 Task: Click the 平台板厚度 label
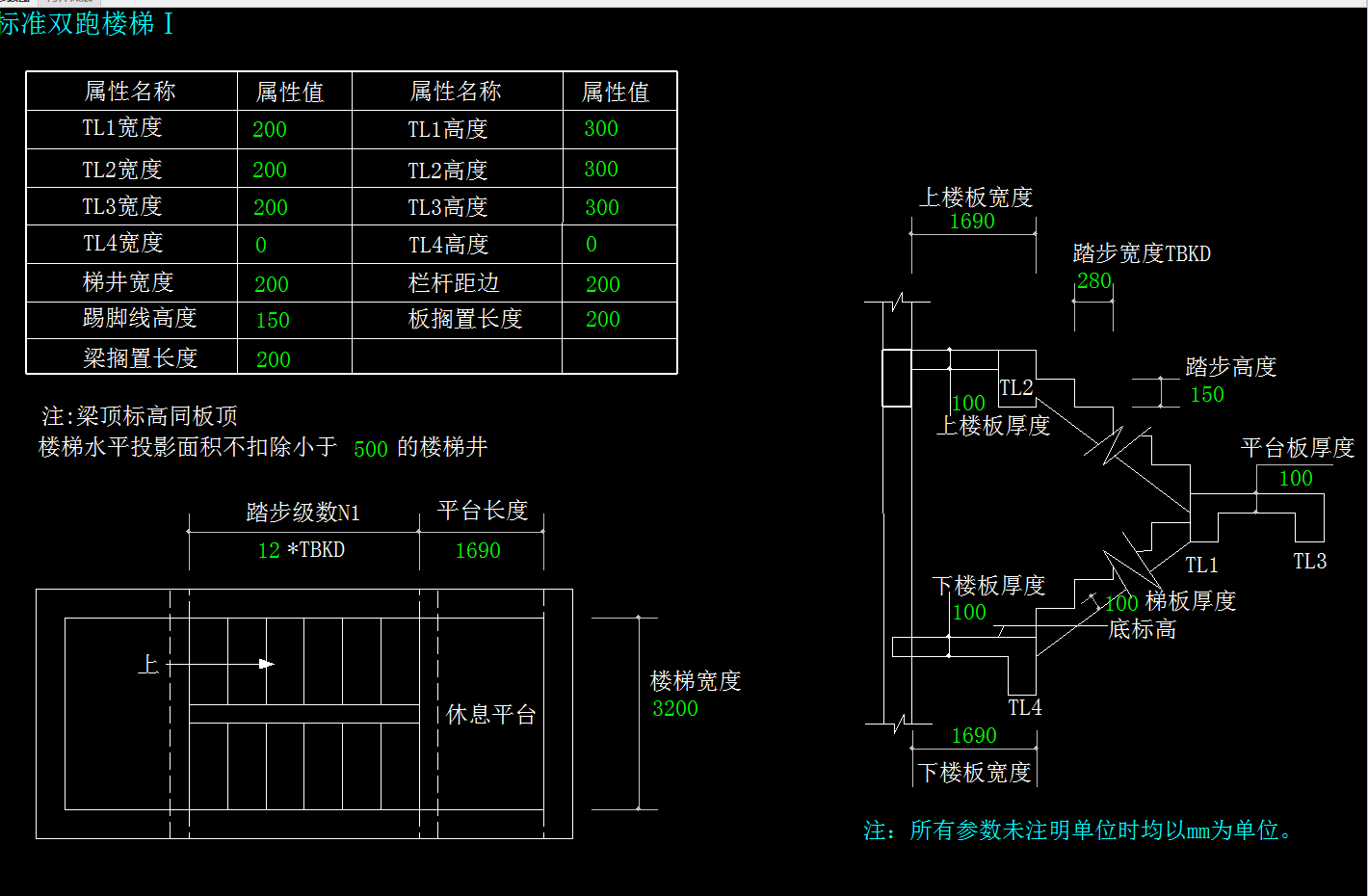(1298, 448)
